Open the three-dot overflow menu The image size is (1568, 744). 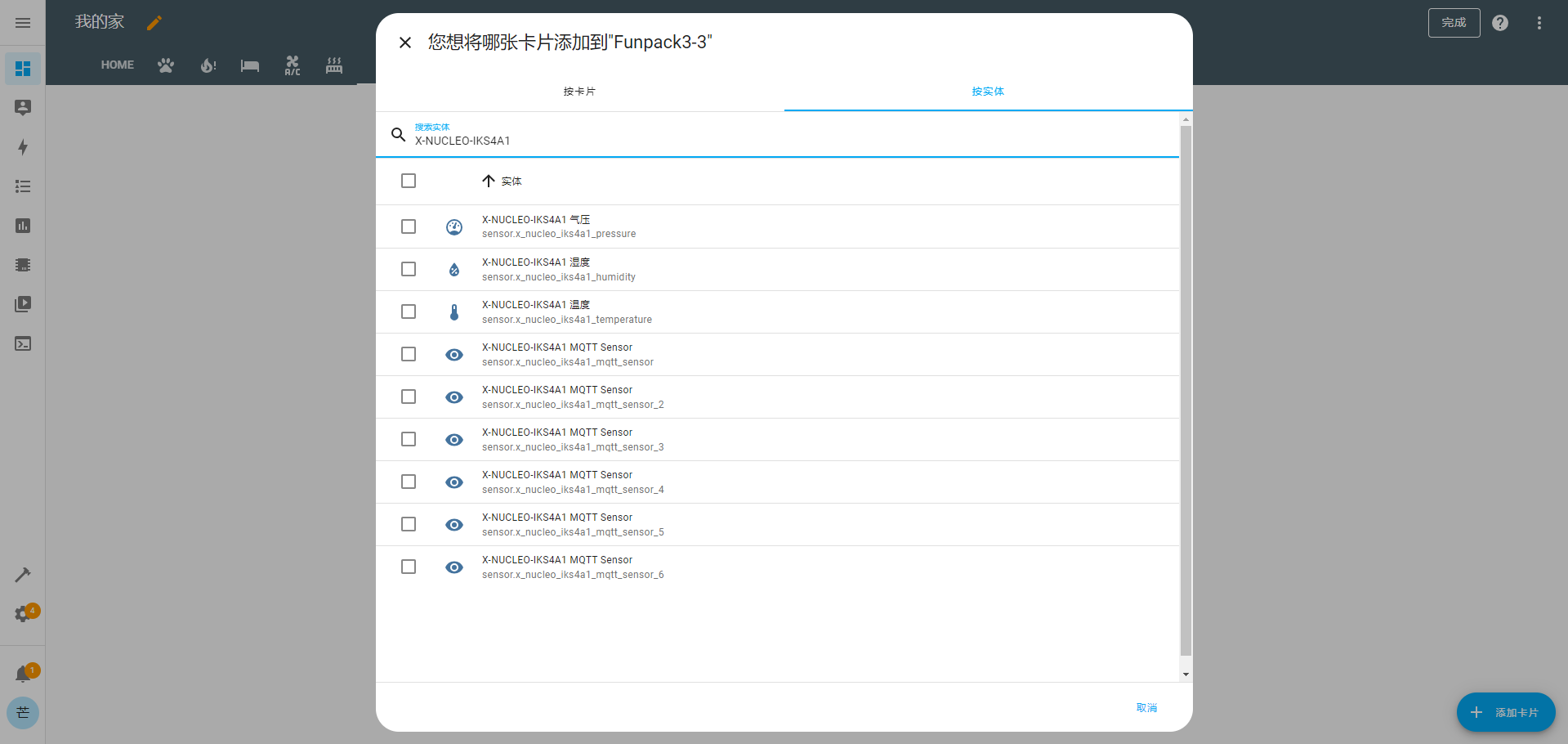click(1539, 23)
